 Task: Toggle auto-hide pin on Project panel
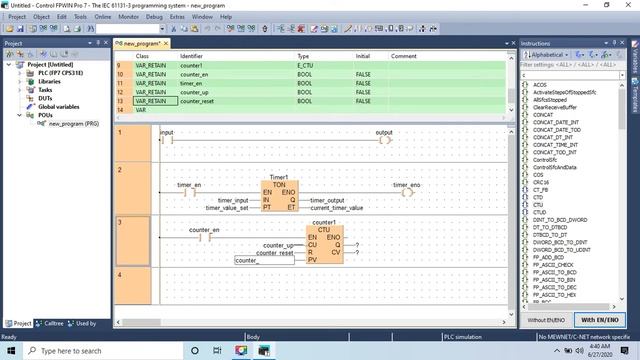coord(98,43)
